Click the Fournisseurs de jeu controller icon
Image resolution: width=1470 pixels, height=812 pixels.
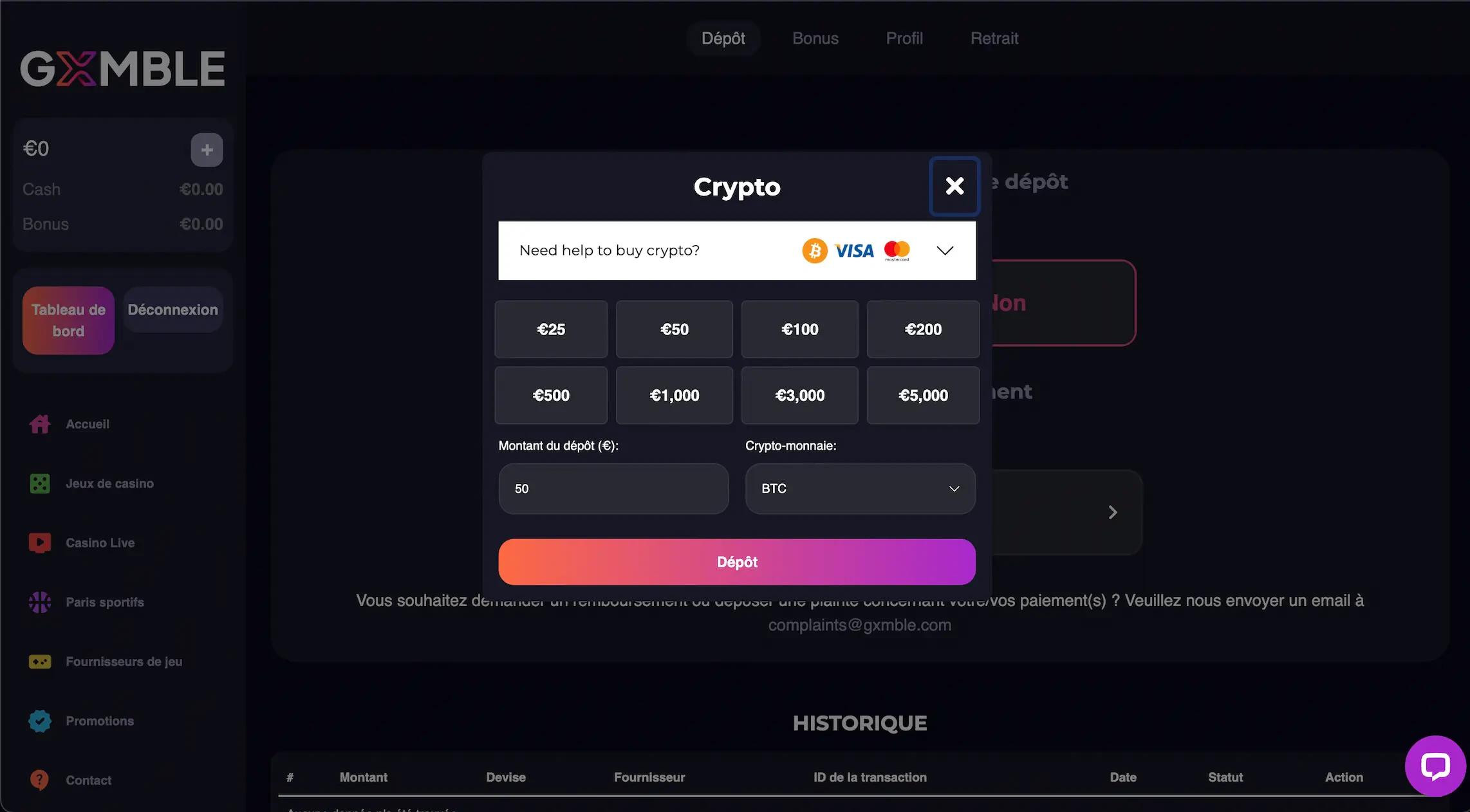coord(40,661)
